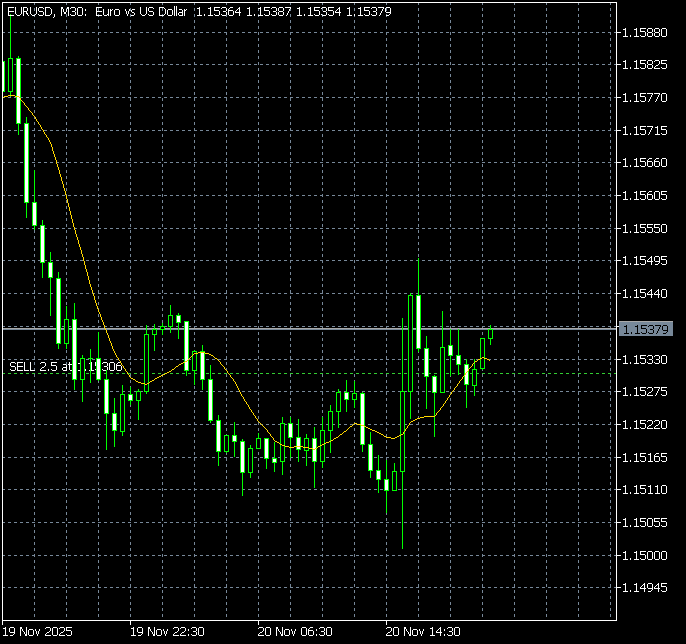The image size is (686, 644).
Task: Click the latest candlestick at the right end
Action: (490, 335)
